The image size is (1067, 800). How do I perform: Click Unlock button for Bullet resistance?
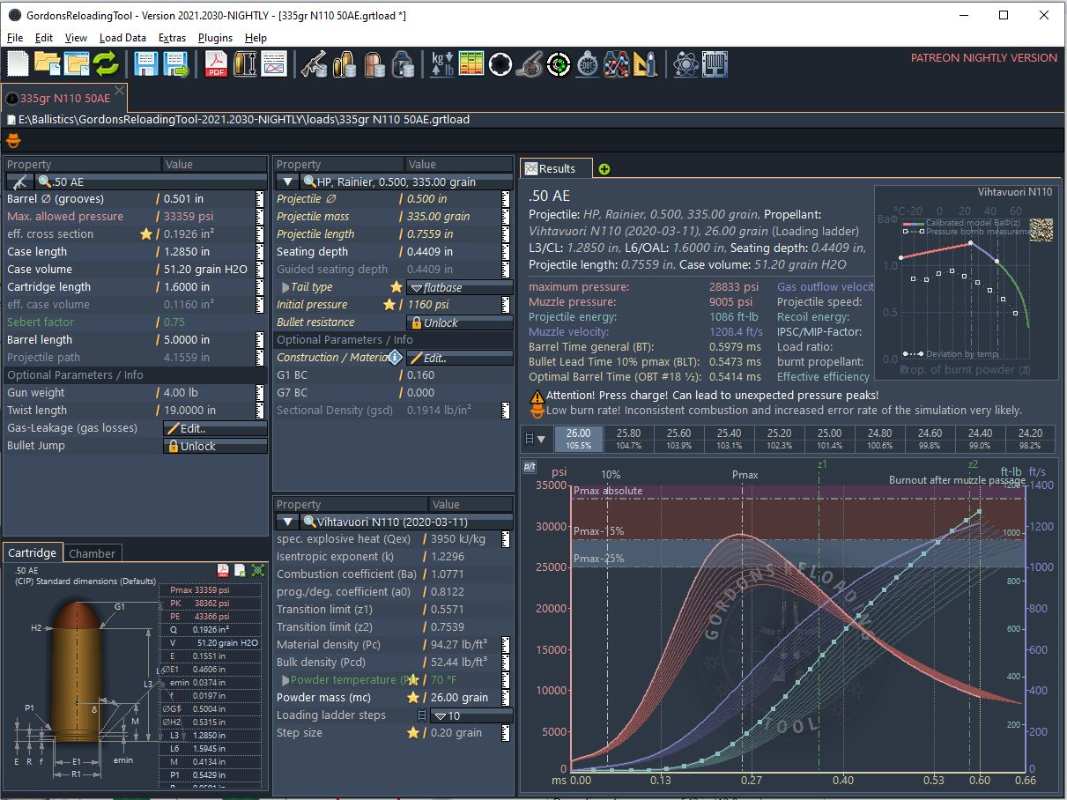click(x=459, y=322)
